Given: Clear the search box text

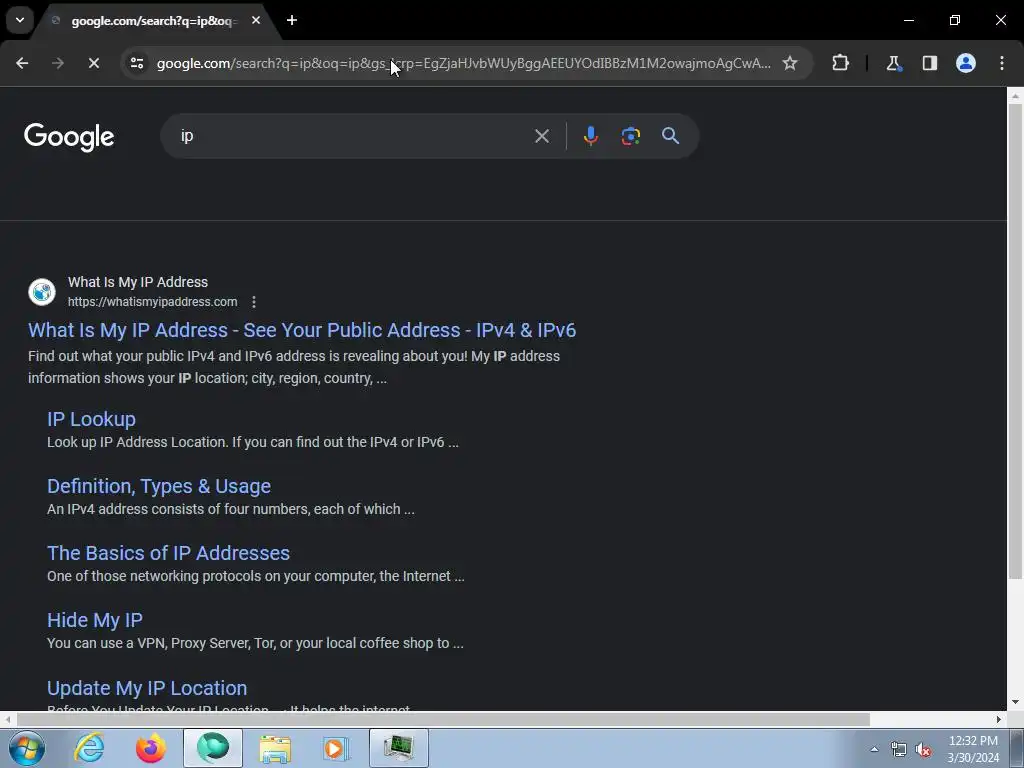Looking at the screenshot, I should (x=541, y=136).
